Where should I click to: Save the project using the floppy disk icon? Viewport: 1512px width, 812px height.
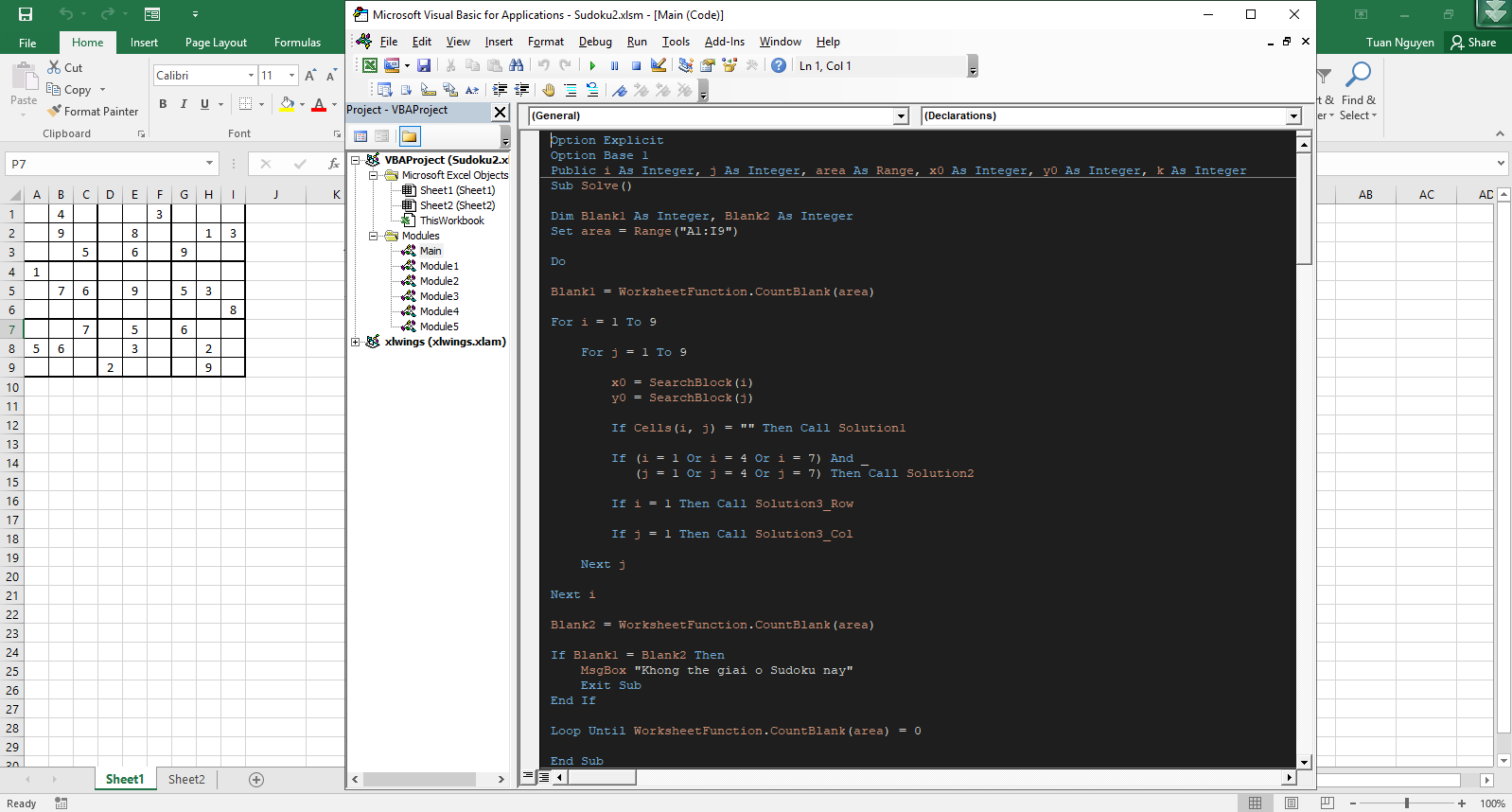[x=424, y=66]
